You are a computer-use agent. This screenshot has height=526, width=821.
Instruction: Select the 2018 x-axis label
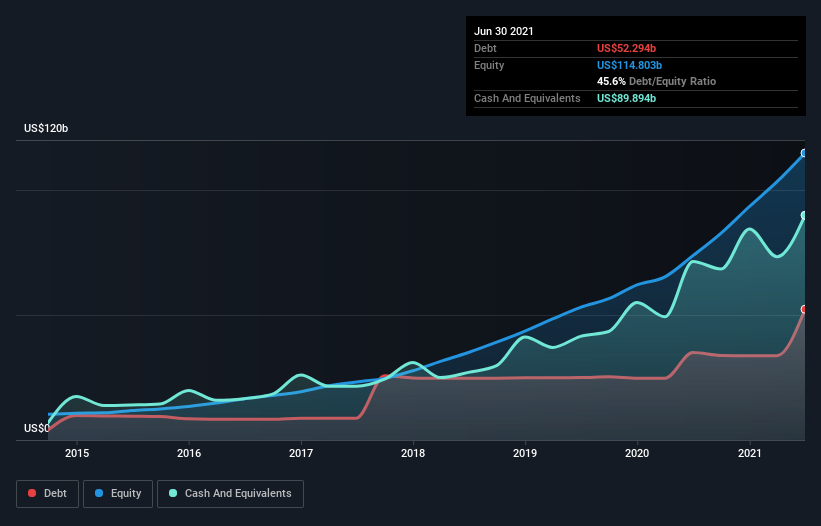413,453
